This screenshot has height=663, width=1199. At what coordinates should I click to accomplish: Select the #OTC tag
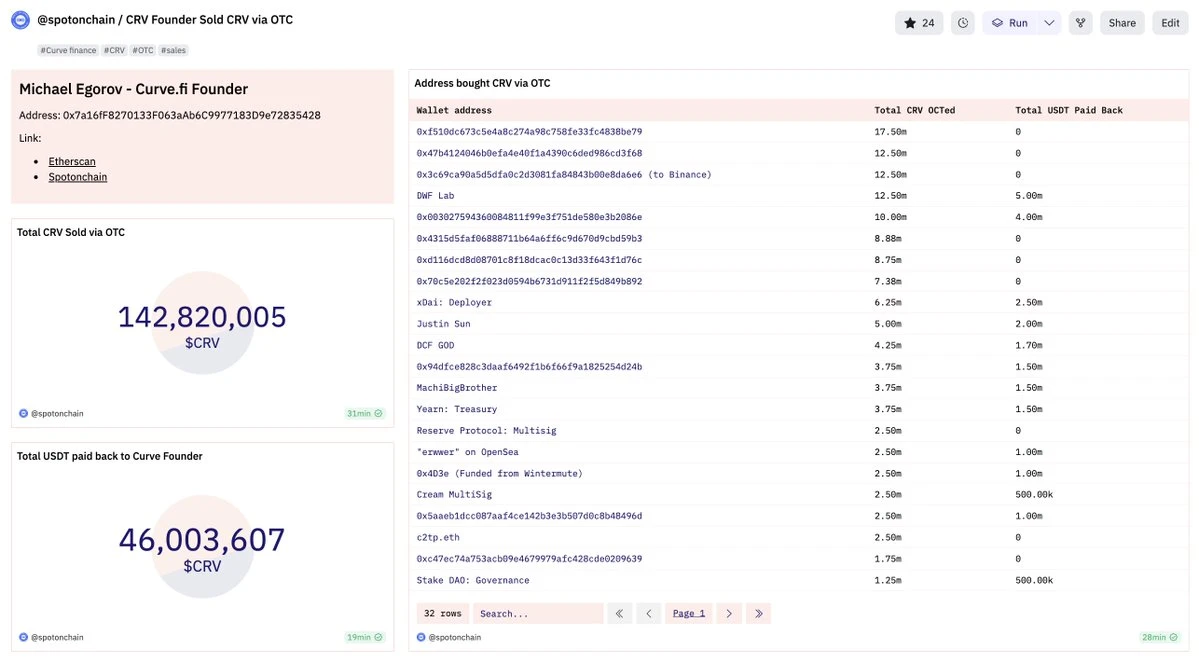click(x=143, y=50)
